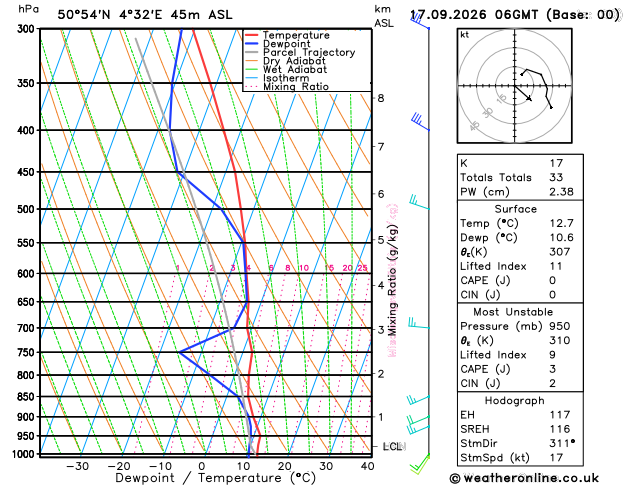Click the PW (cm) value 2.38
Image resolution: width=629 pixels, height=486 pixels.
click(x=561, y=192)
